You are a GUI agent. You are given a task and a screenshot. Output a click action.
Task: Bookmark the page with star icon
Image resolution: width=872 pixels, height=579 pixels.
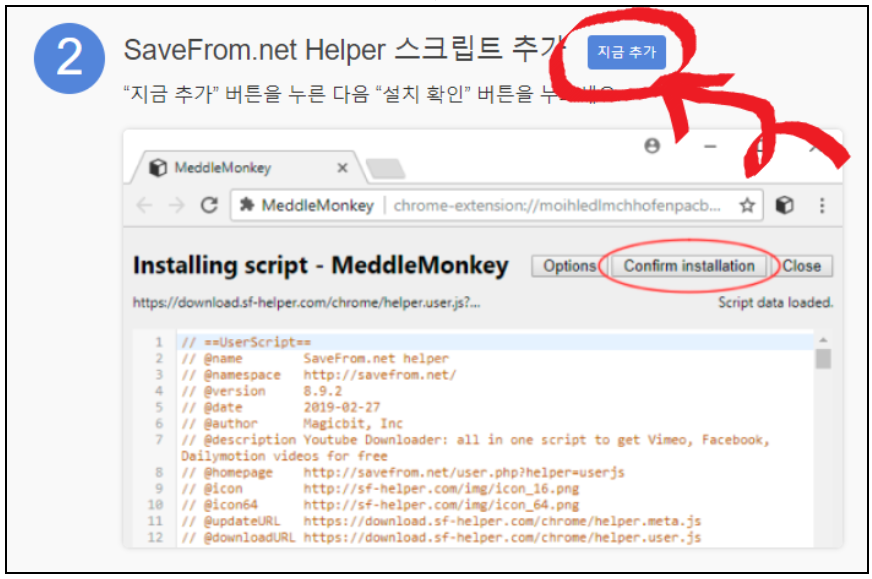(747, 206)
